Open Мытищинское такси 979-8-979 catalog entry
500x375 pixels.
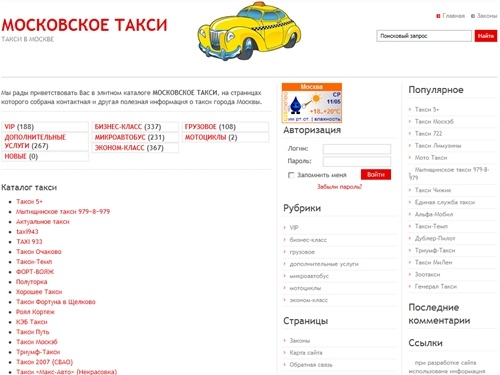63,211
